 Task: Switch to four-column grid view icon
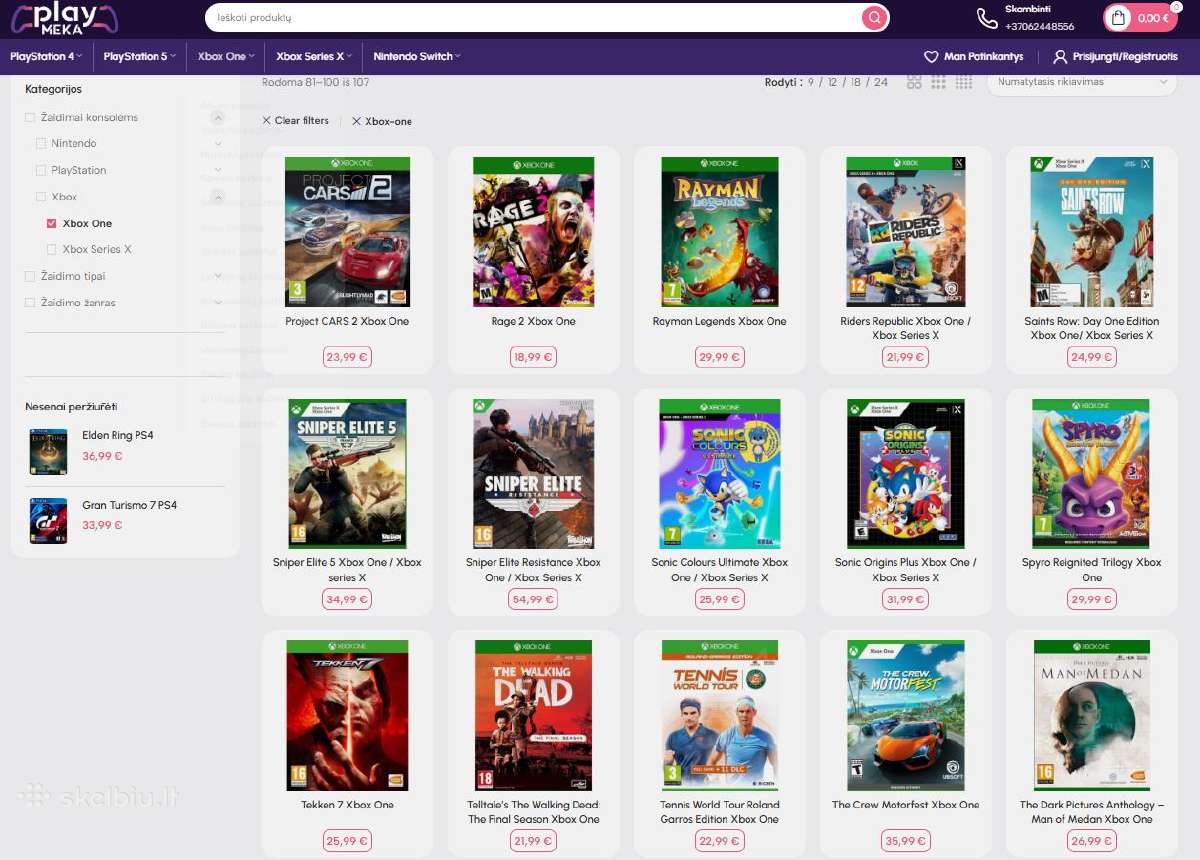(964, 82)
